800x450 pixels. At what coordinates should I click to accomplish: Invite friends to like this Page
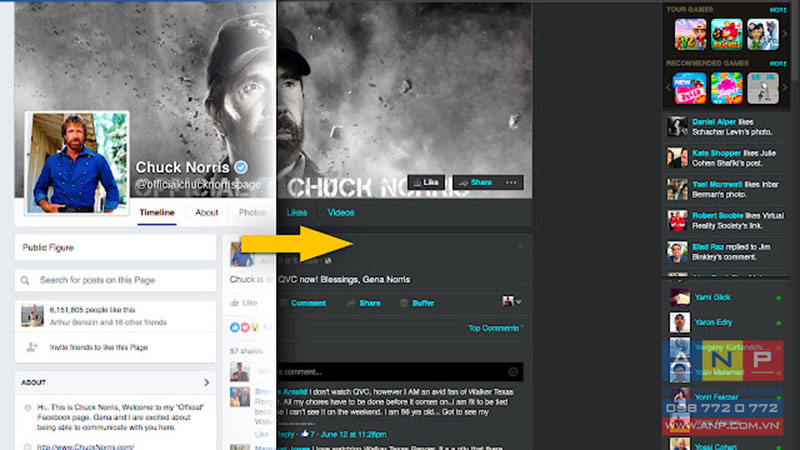[98, 347]
